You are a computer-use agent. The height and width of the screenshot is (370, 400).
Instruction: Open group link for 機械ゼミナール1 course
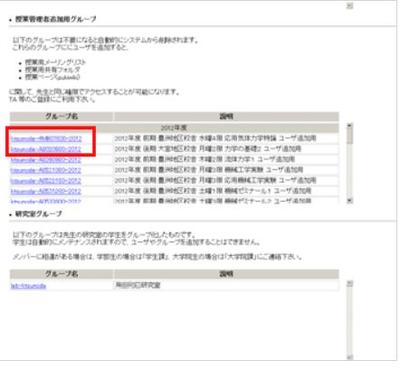(x=46, y=192)
